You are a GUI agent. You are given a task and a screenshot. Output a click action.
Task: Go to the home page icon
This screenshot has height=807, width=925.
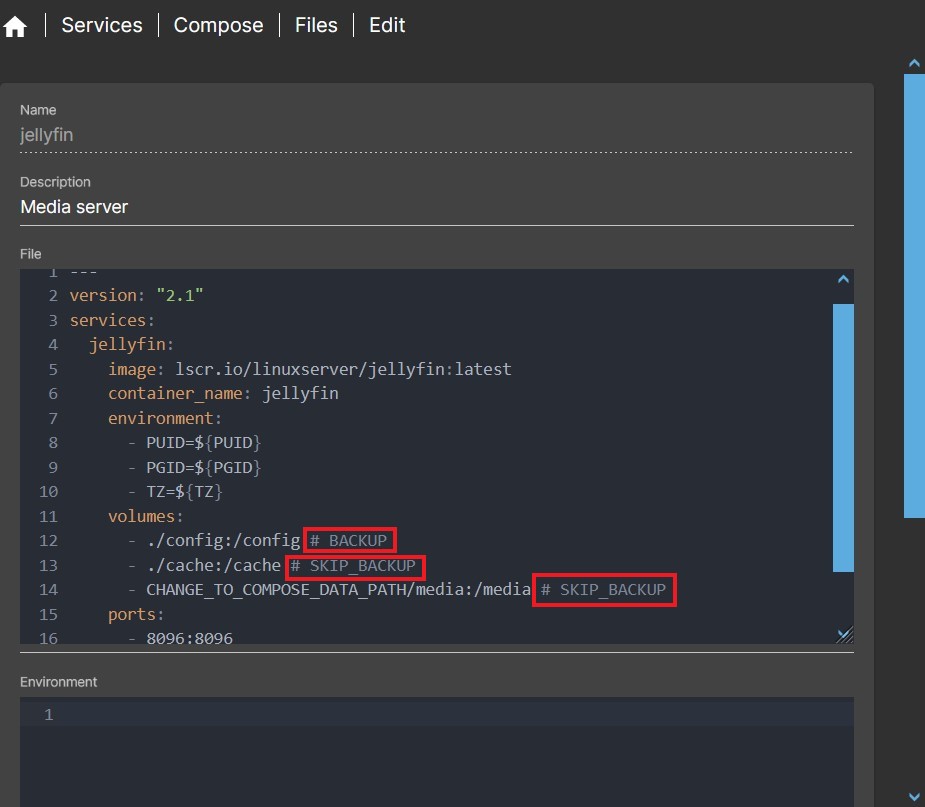(x=15, y=26)
